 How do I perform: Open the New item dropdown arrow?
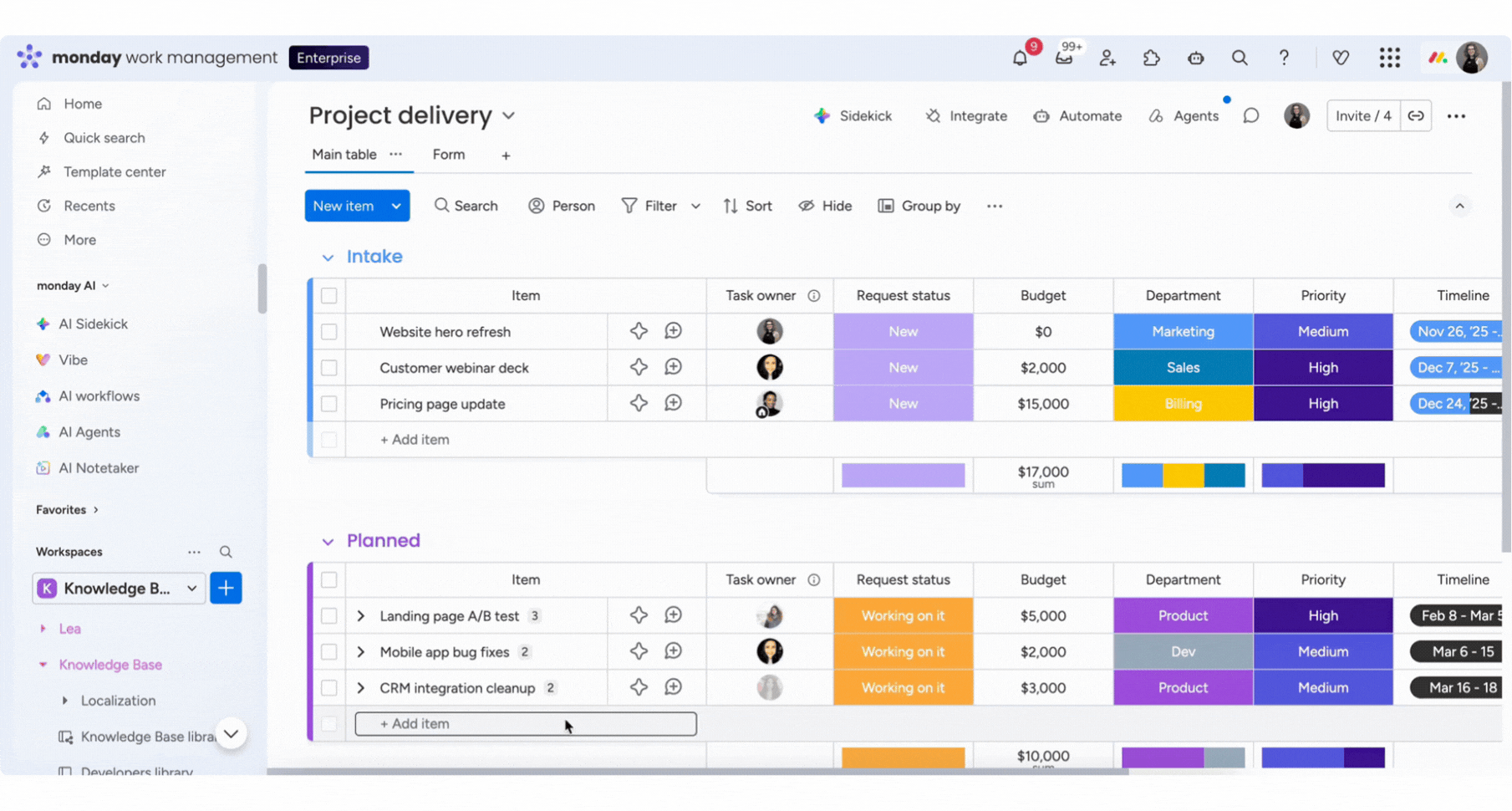click(x=396, y=206)
